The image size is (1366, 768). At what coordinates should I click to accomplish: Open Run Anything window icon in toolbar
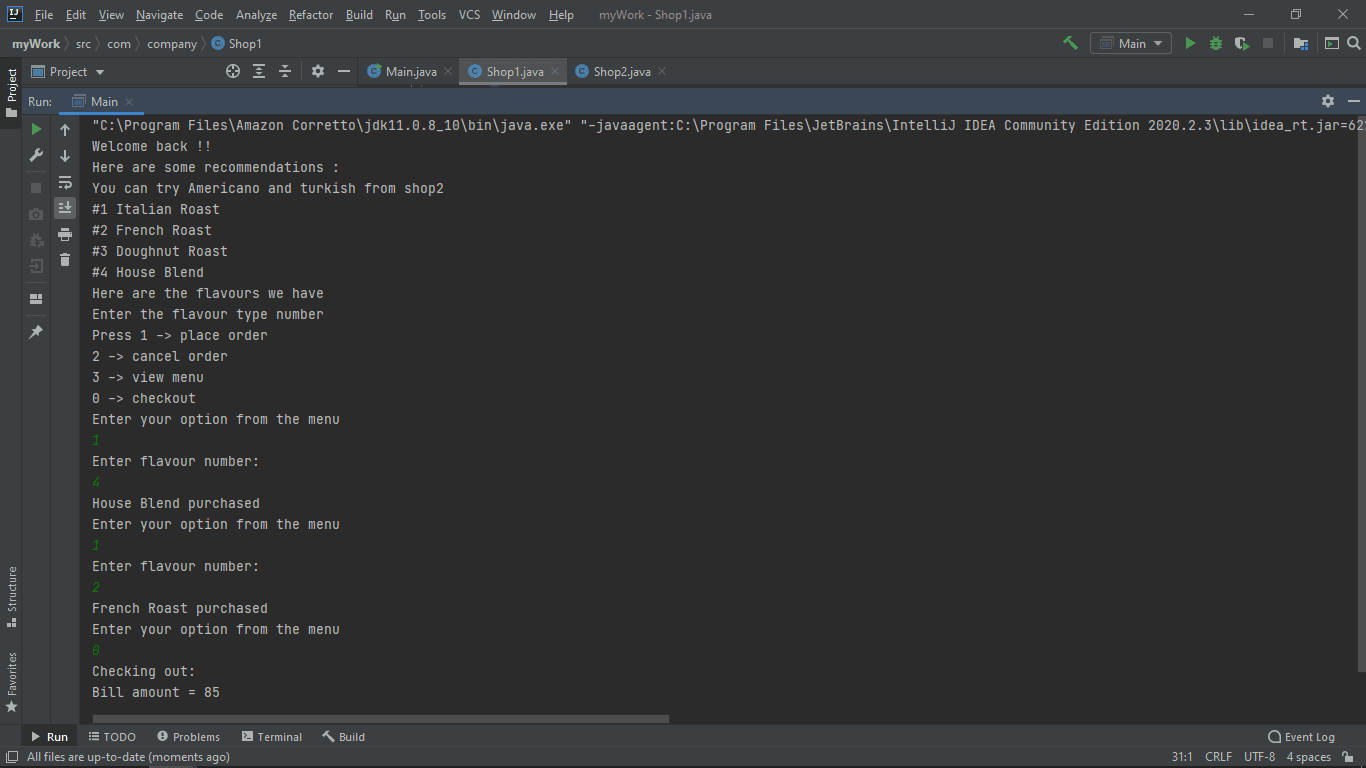coord(1332,43)
